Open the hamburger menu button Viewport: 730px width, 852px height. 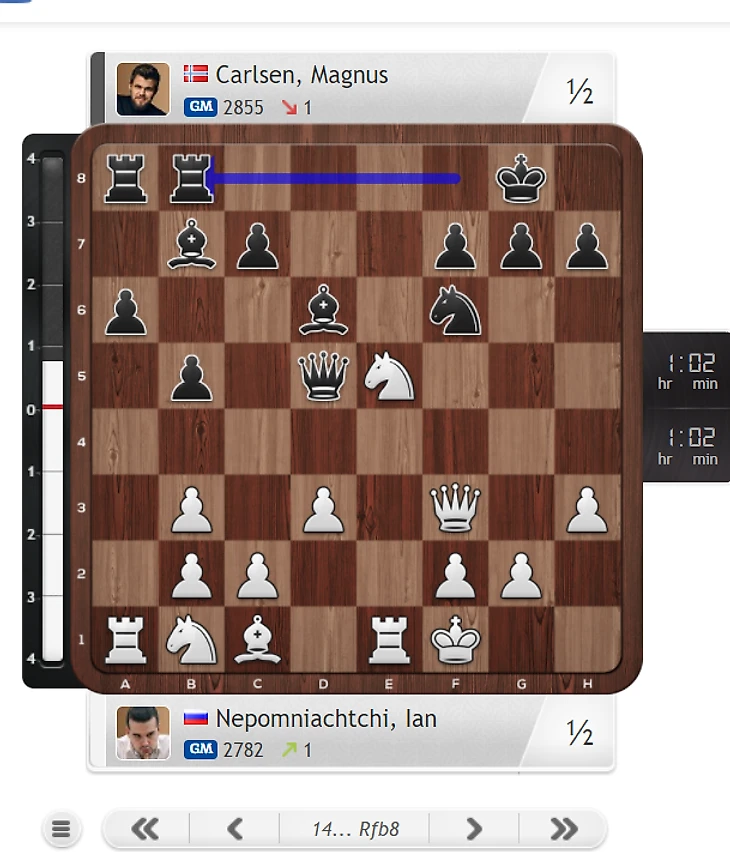coord(61,829)
